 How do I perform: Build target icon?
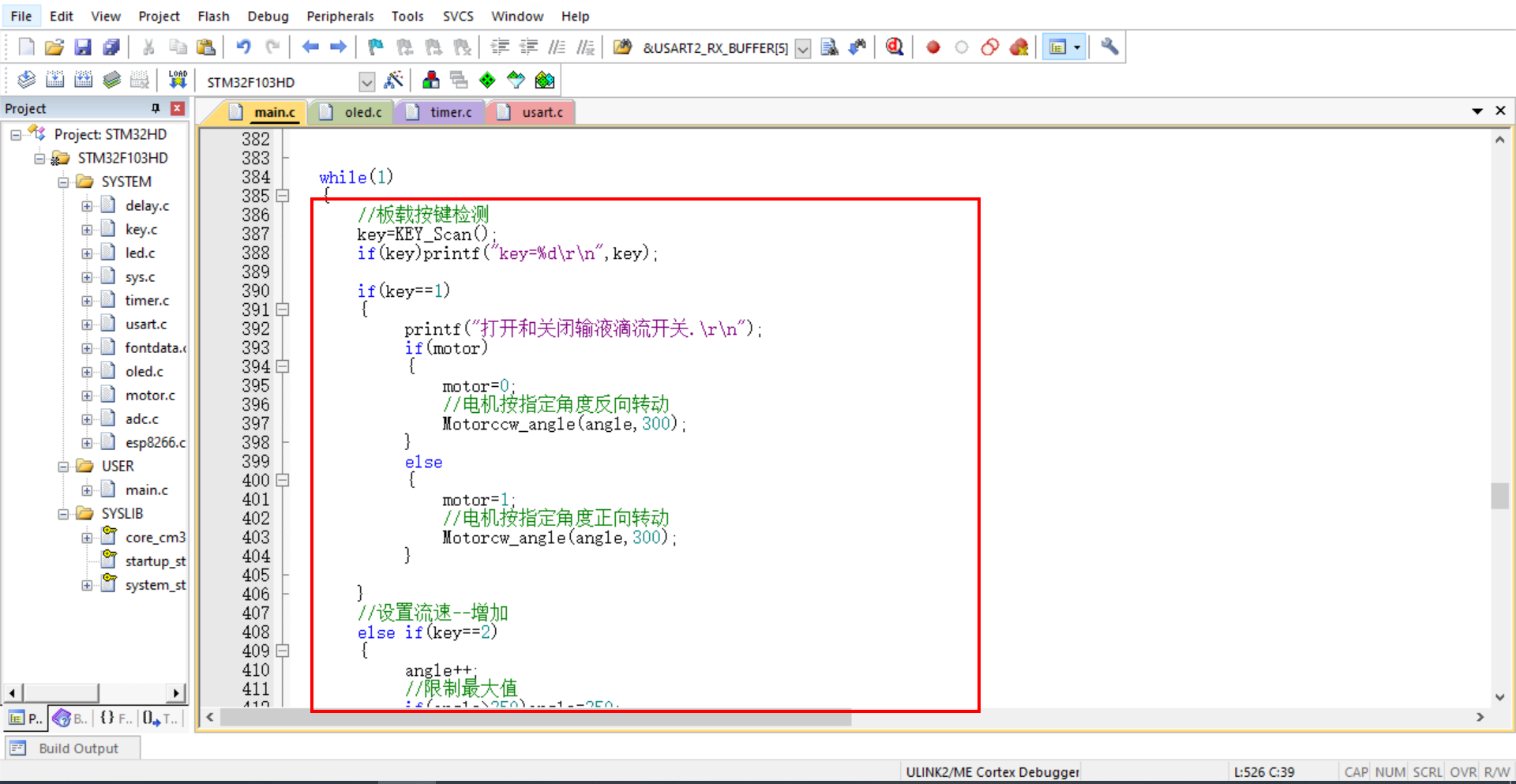pyautogui.click(x=54, y=80)
